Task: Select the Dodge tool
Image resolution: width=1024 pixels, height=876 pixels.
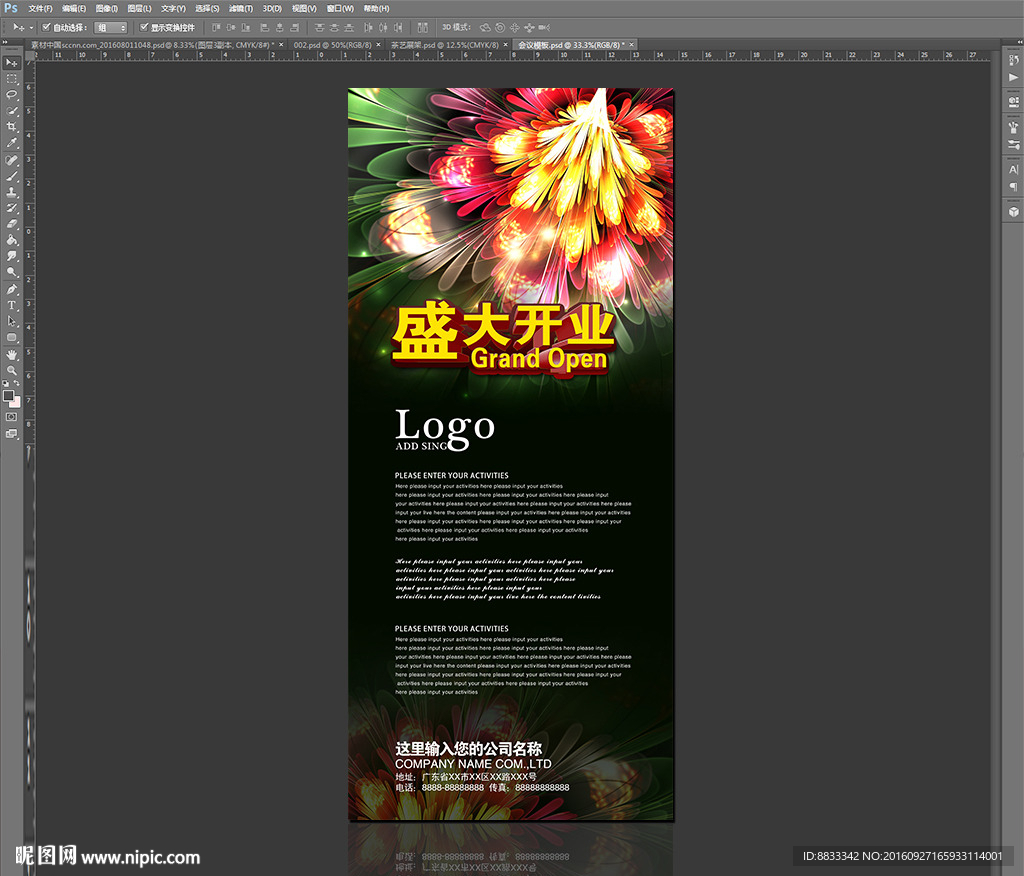Action: coord(12,272)
